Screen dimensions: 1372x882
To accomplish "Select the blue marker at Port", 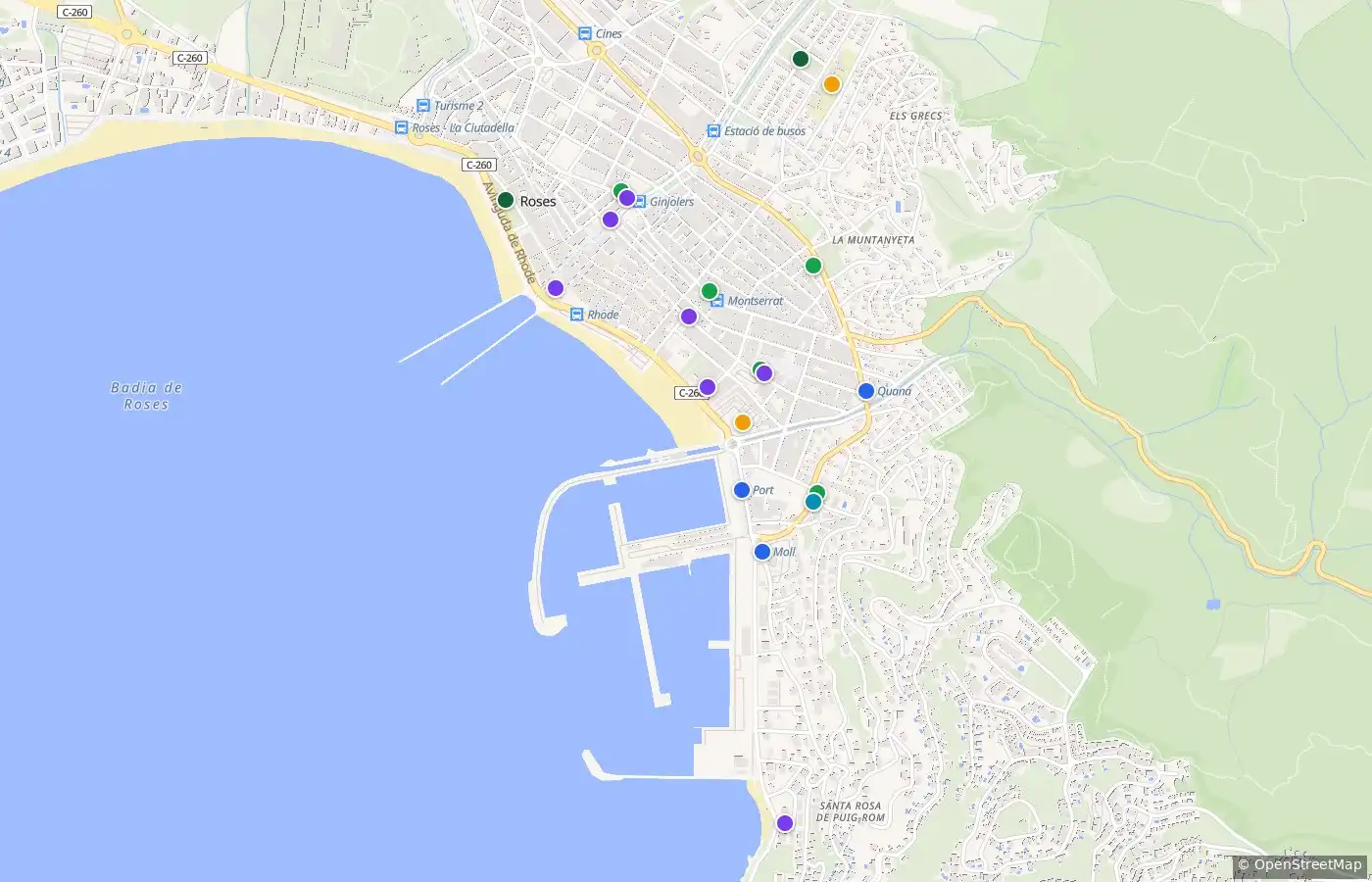I will coord(742,490).
